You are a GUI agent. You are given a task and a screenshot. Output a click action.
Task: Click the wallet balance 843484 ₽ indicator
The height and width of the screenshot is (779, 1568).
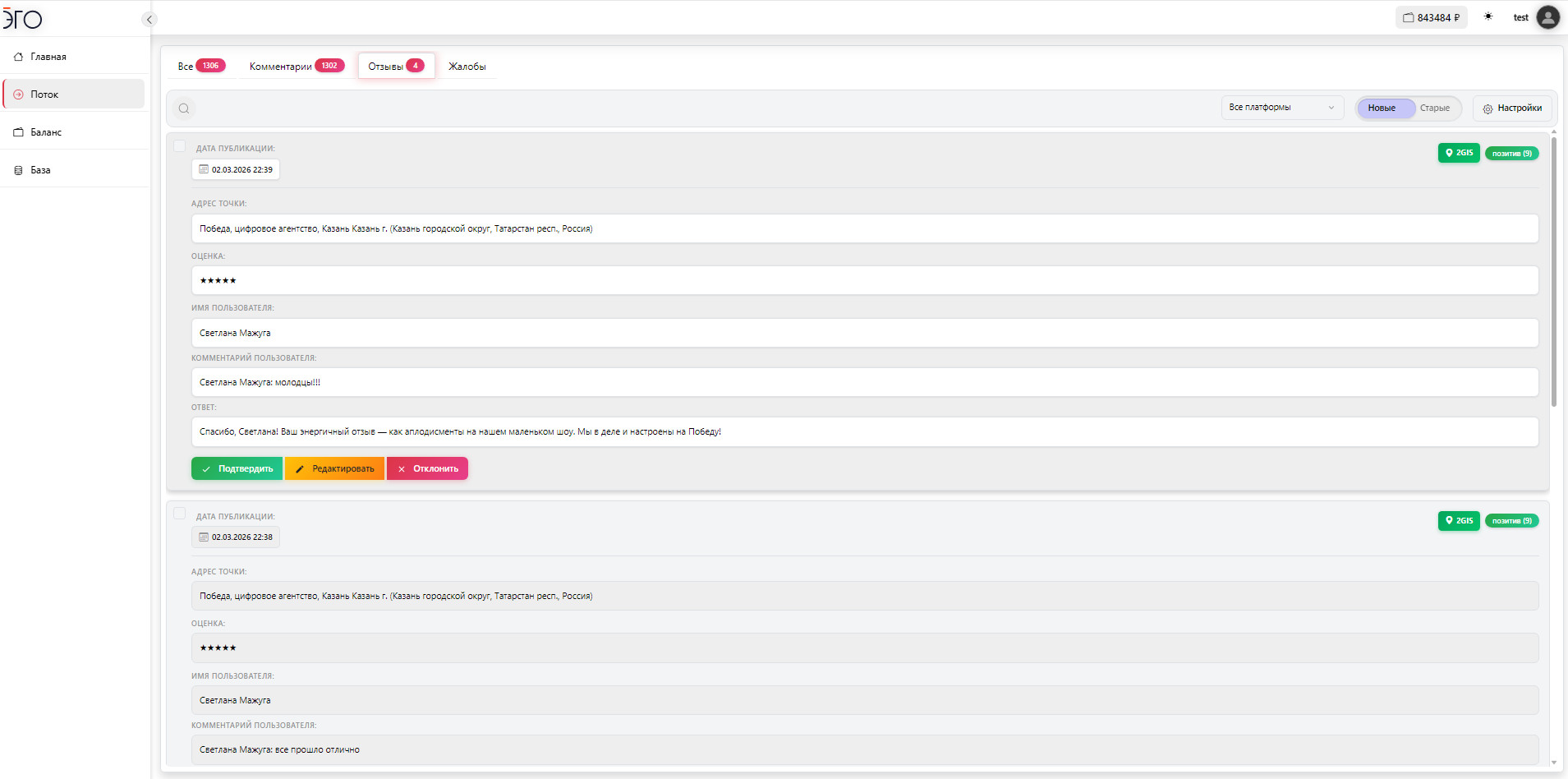click(x=1431, y=17)
